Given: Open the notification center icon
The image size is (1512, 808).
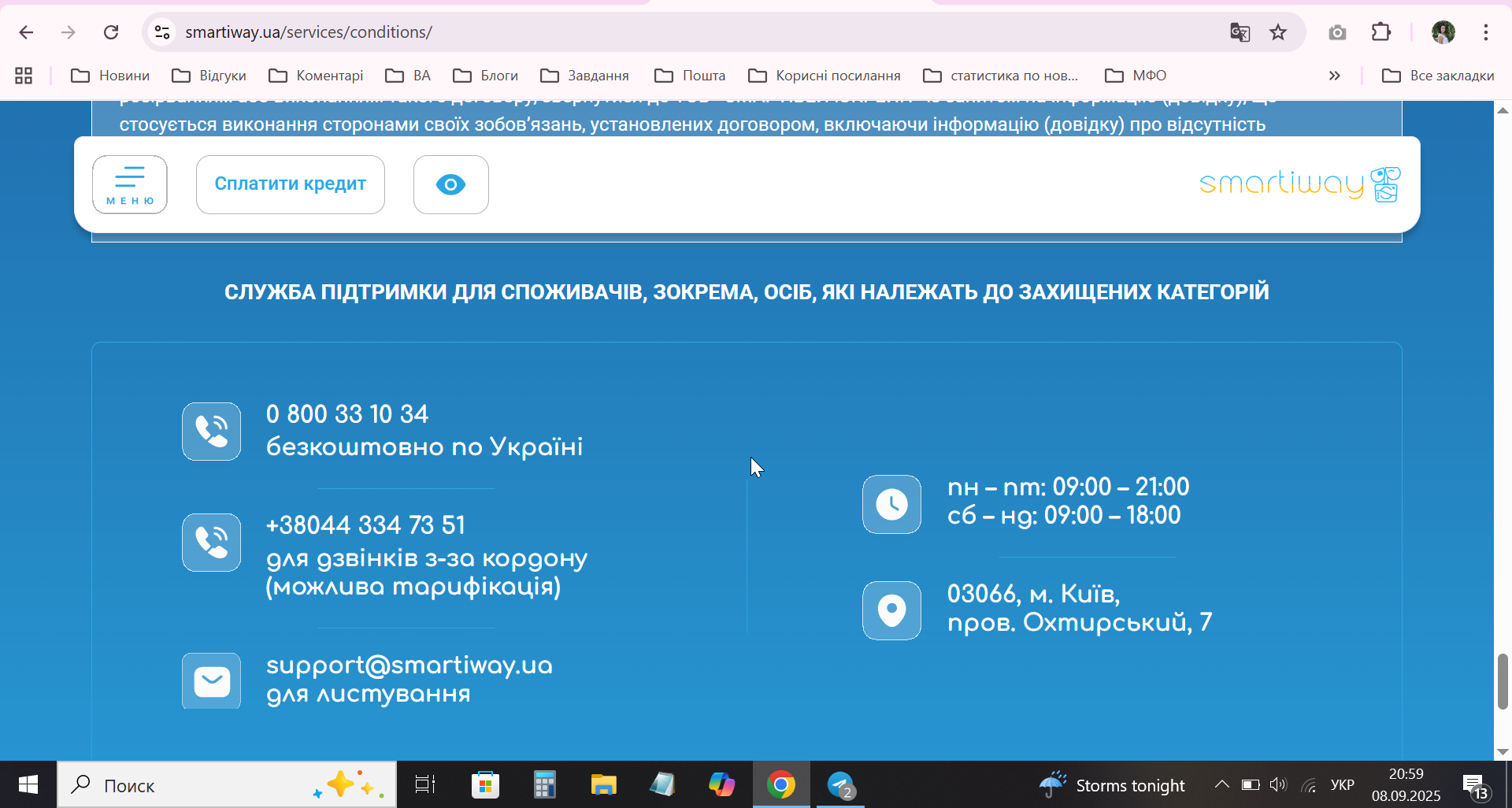Looking at the screenshot, I should tap(1475, 785).
